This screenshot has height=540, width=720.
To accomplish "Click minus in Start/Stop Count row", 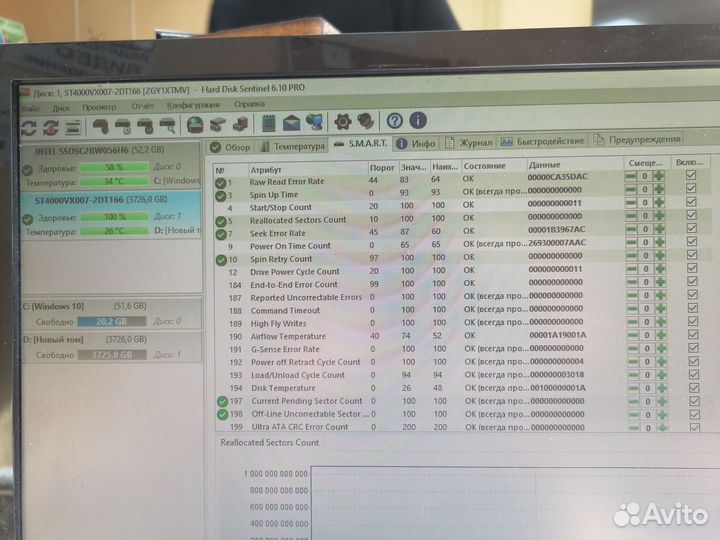I will click(x=631, y=202).
